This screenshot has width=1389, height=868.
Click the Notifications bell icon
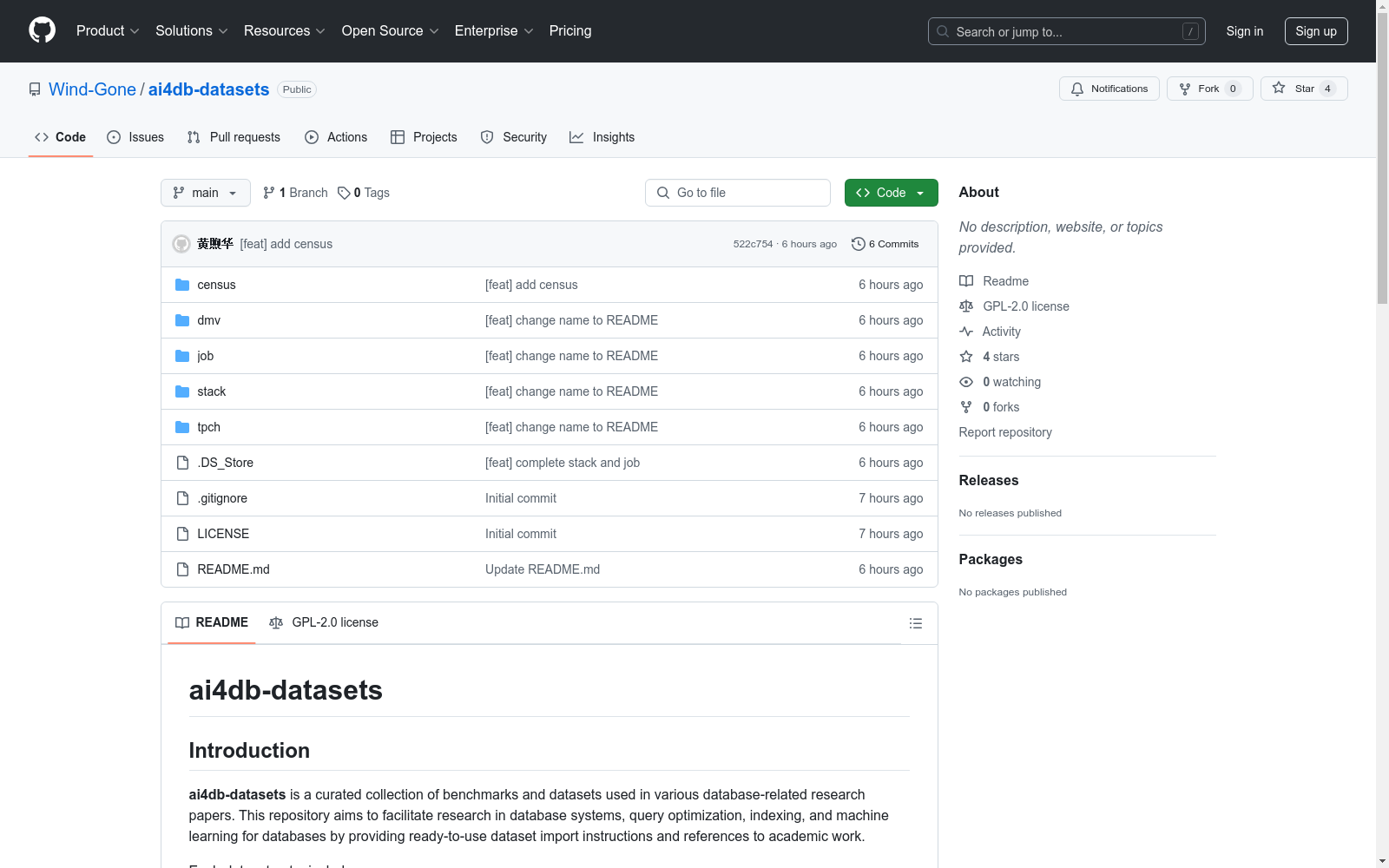point(1077,89)
